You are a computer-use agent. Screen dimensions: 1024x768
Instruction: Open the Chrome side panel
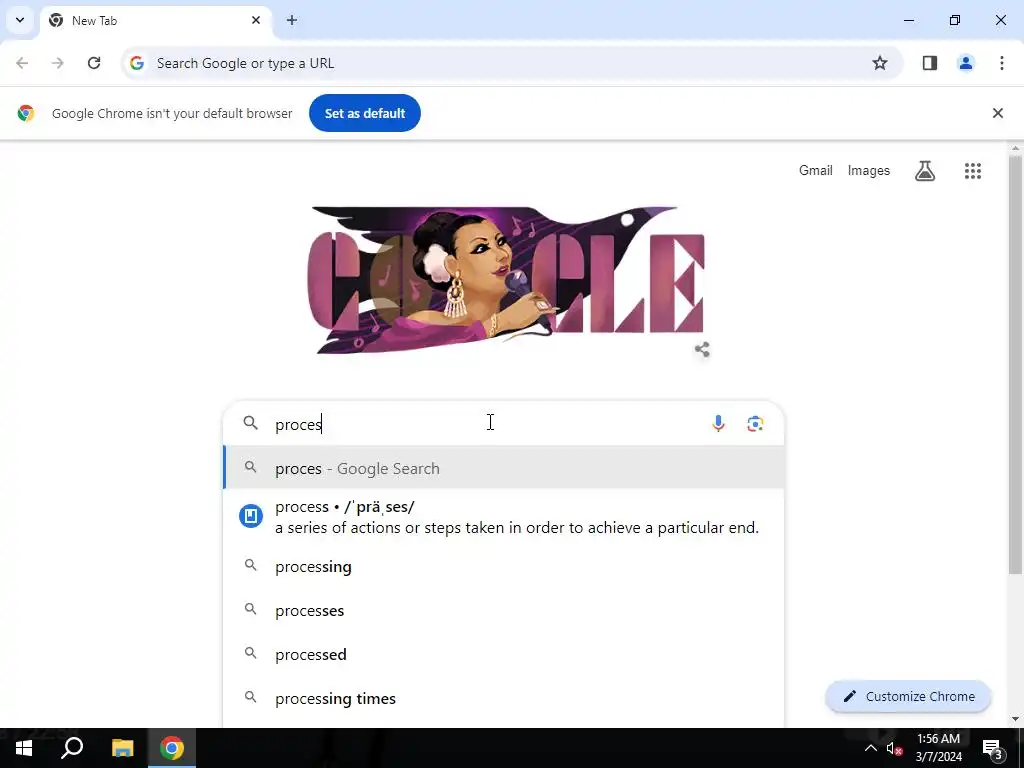929,63
